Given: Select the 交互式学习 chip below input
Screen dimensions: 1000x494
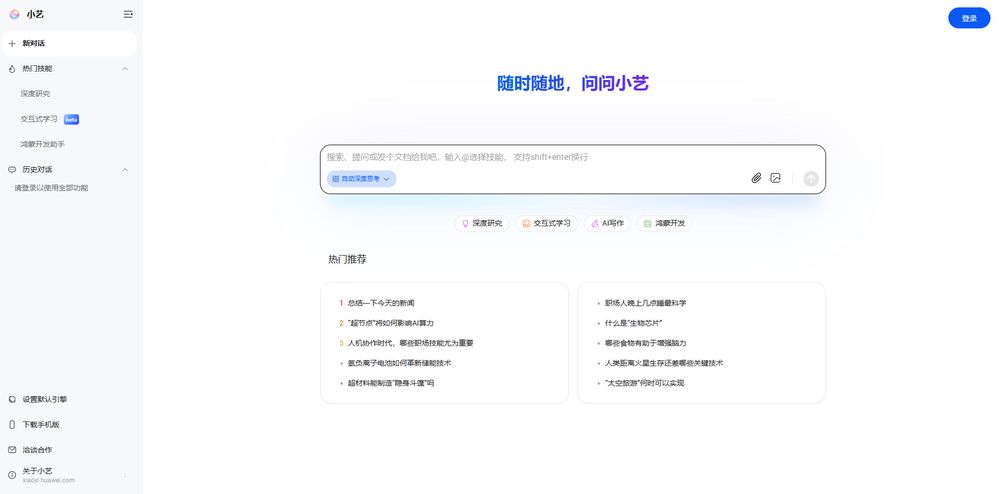Looking at the screenshot, I should pyautogui.click(x=547, y=224).
